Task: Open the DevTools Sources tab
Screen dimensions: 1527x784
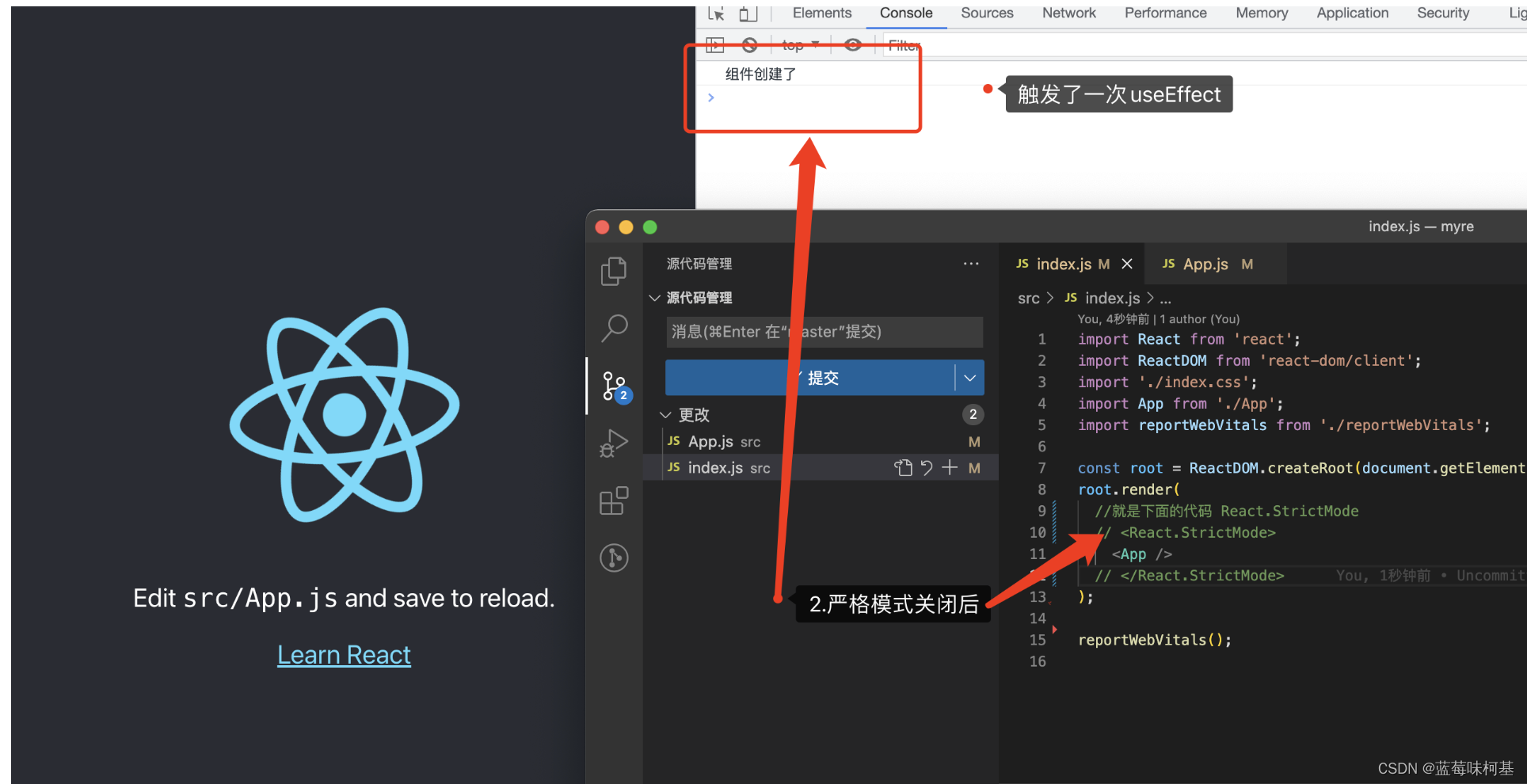Action: [987, 13]
